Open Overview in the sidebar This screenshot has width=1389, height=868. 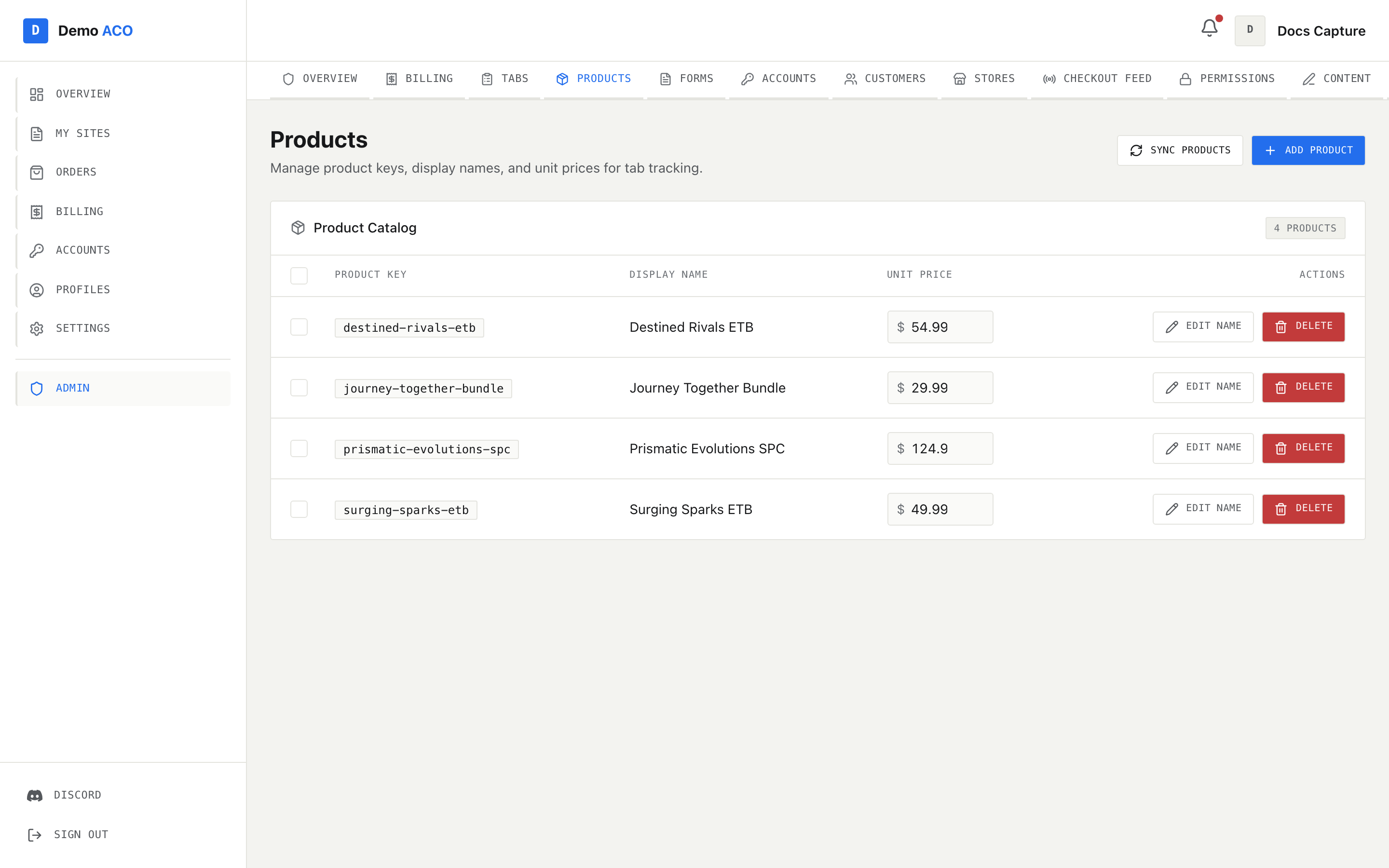point(123,94)
